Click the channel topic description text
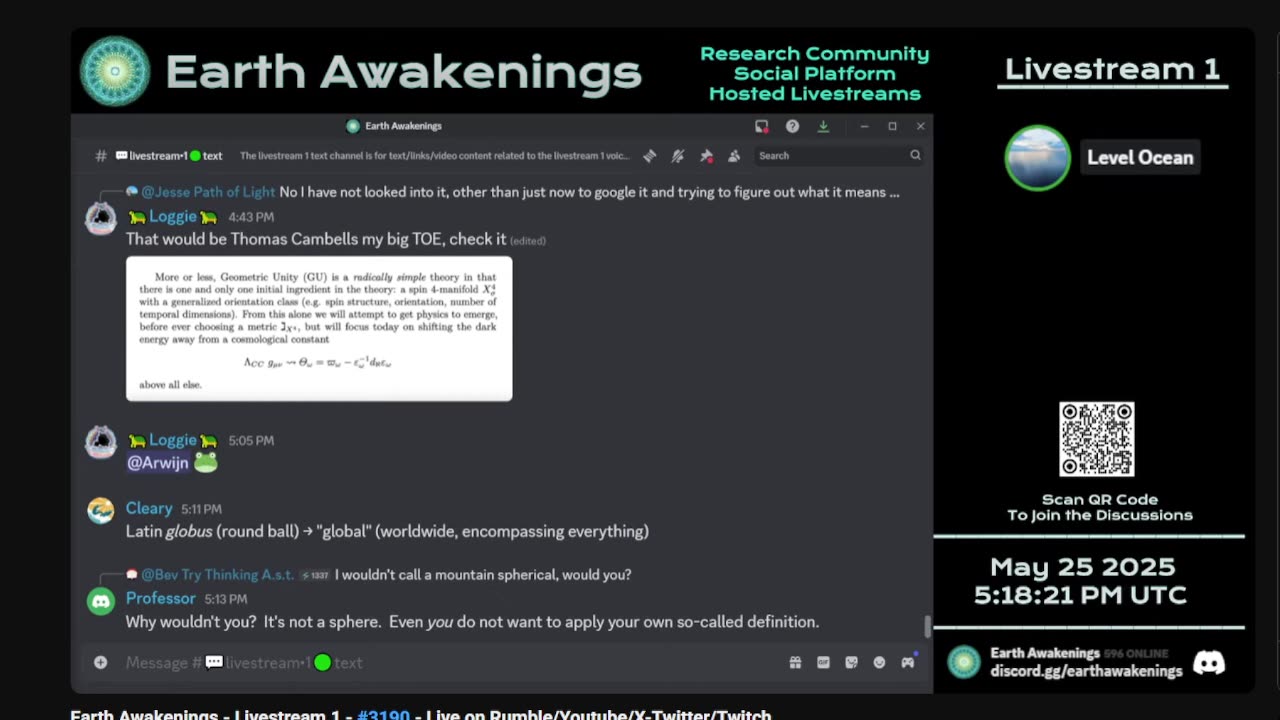1280x720 pixels. tap(435, 156)
